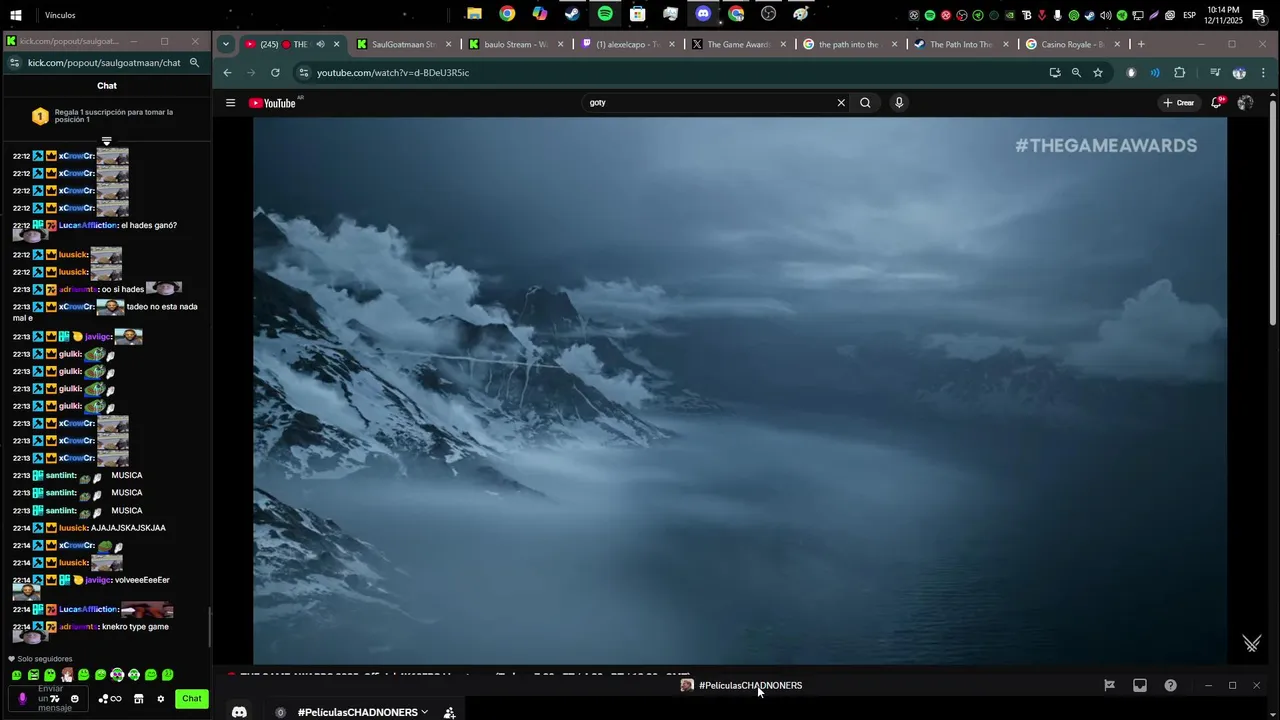Click luusick name on AJAJAJSKAJSKJAA message
Viewport: 1280px width, 720px height.
[x=73, y=528]
